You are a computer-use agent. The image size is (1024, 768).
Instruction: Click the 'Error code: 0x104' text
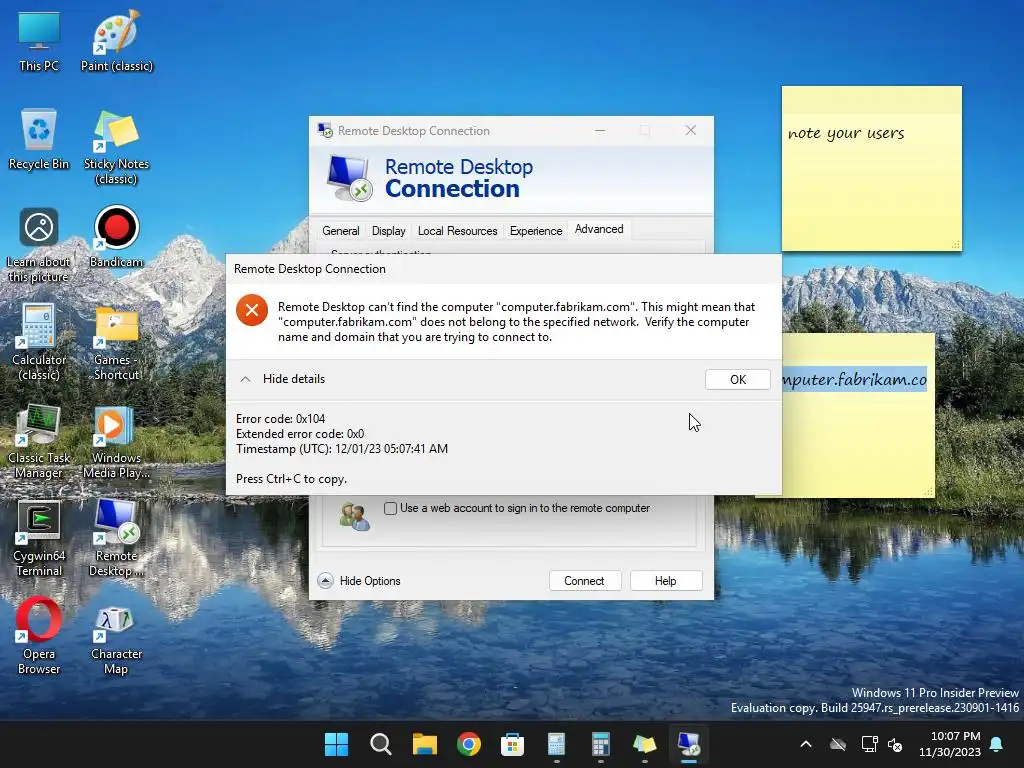(280, 419)
